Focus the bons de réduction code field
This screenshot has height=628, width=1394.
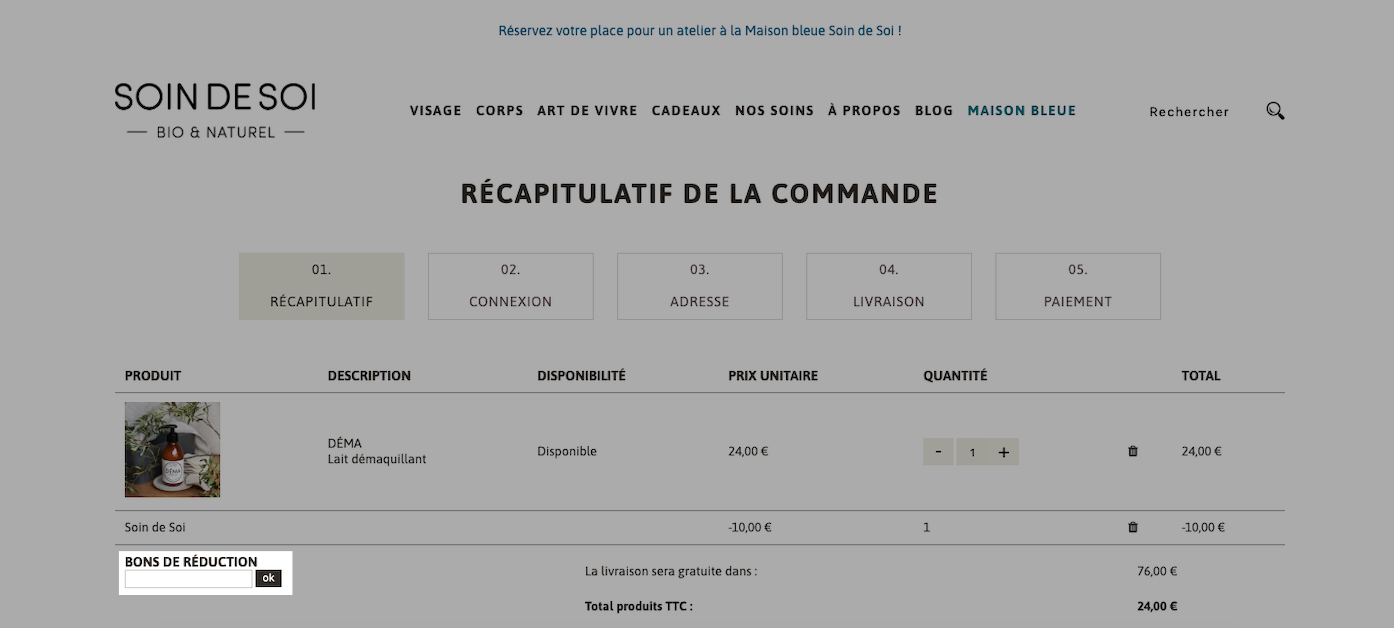188,578
